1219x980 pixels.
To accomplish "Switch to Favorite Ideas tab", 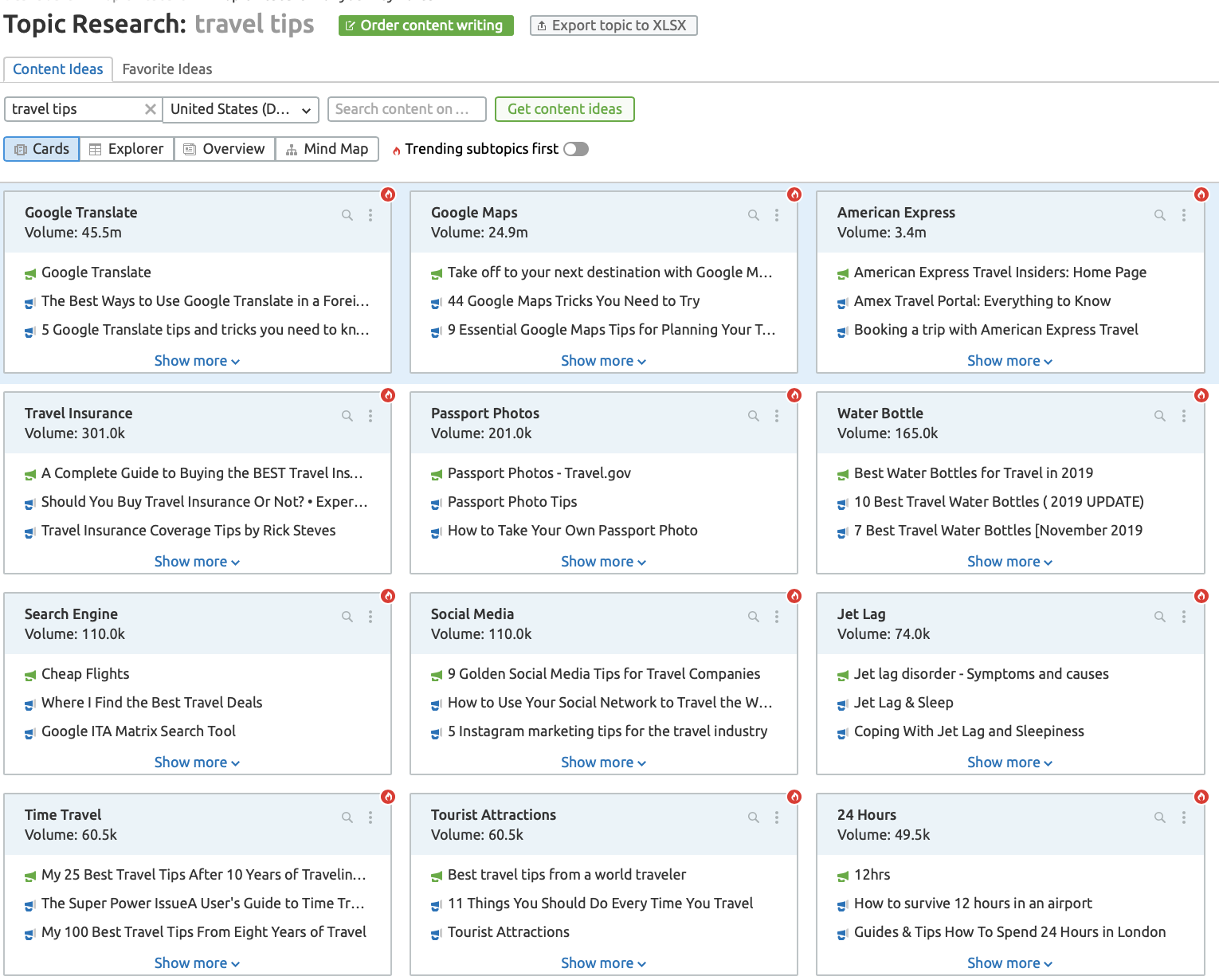I will [x=167, y=69].
